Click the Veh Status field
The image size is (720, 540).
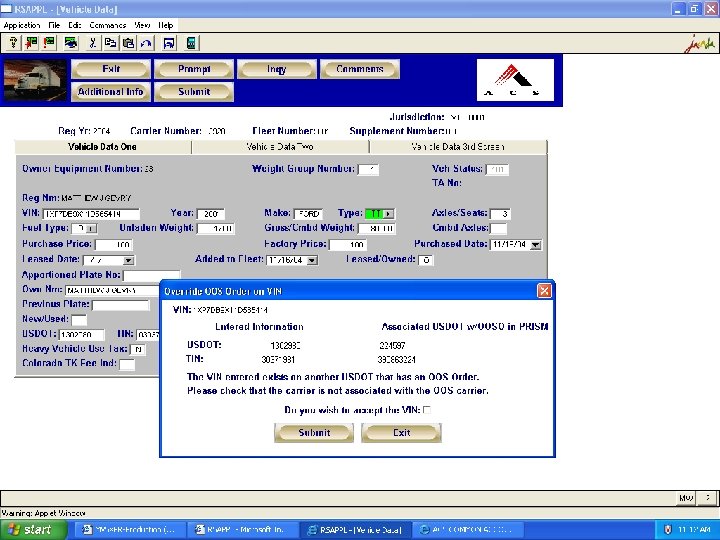click(497, 169)
